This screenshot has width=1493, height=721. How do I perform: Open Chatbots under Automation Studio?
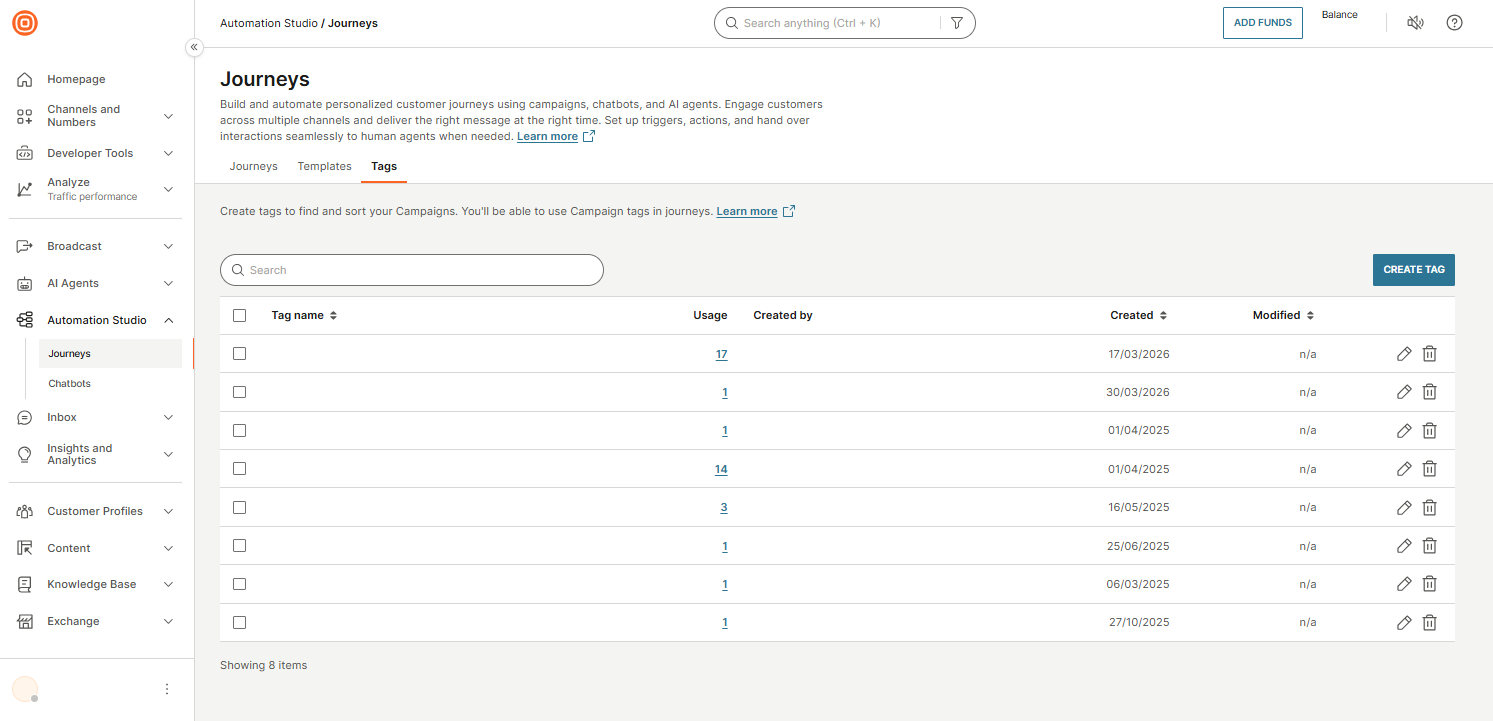tap(69, 384)
